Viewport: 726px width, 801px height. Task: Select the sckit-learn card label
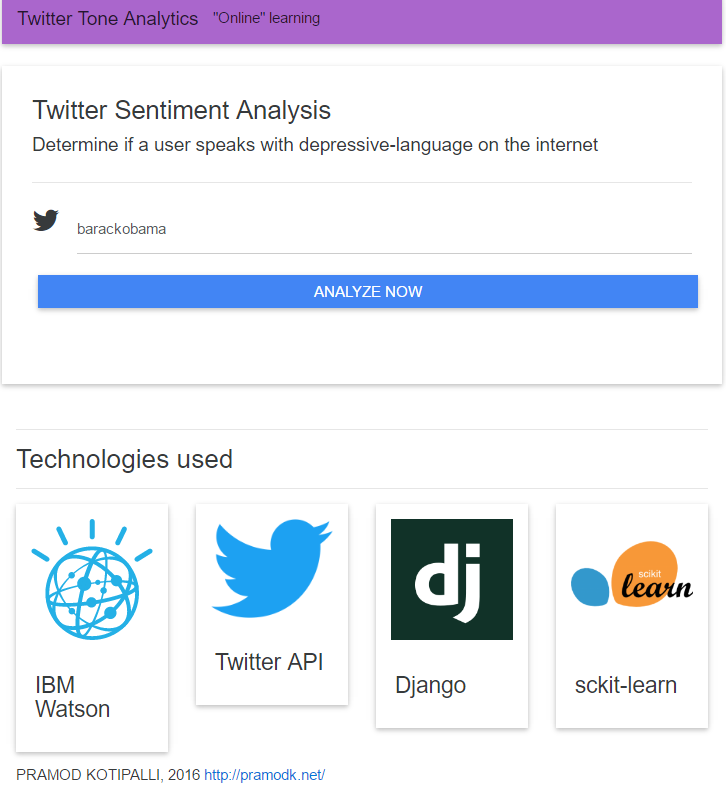(626, 685)
